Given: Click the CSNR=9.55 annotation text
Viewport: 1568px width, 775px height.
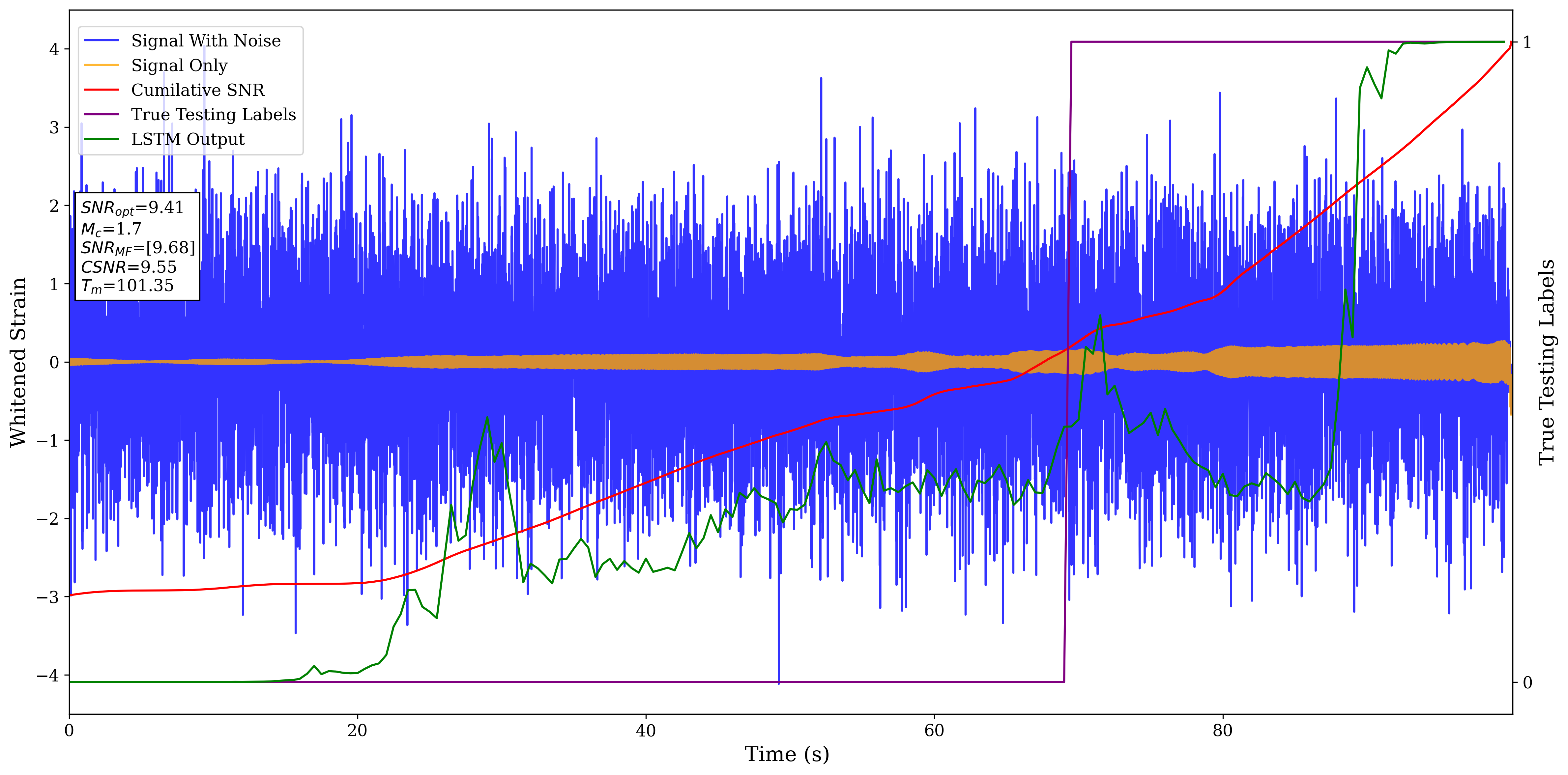Looking at the screenshot, I should [129, 267].
